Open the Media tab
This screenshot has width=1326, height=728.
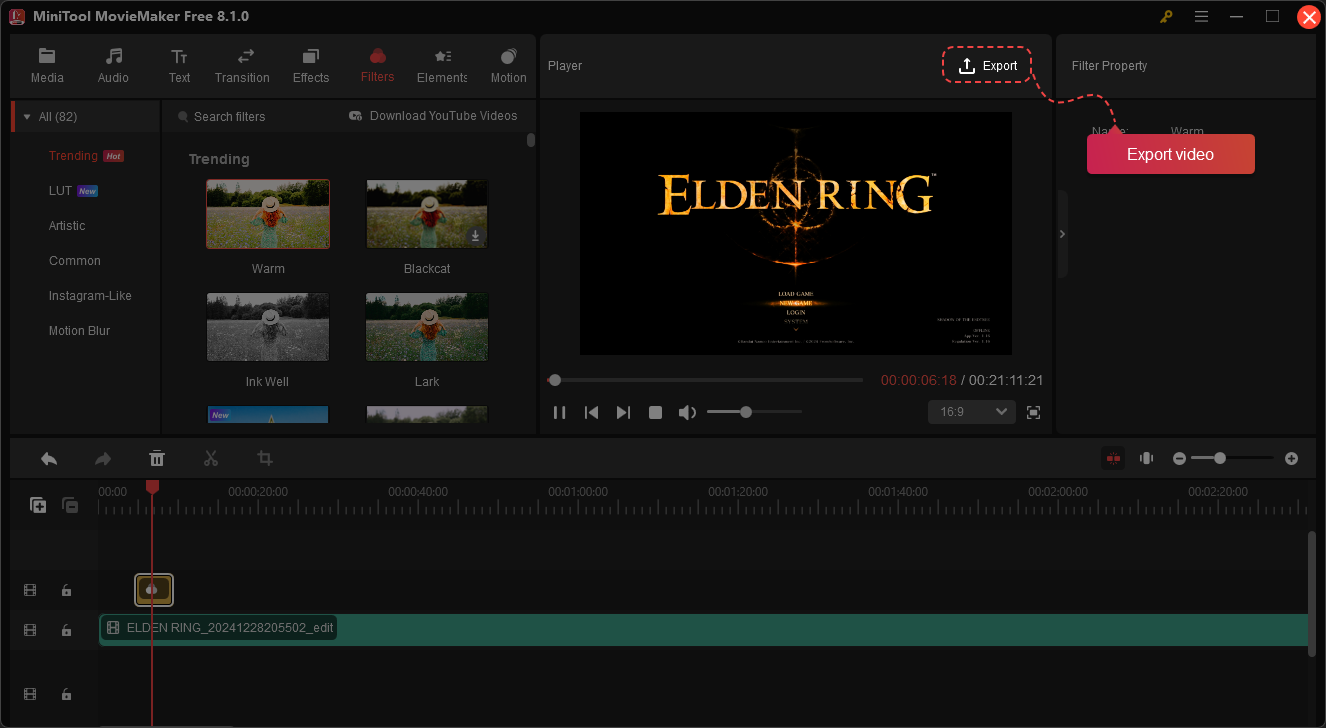coord(47,66)
